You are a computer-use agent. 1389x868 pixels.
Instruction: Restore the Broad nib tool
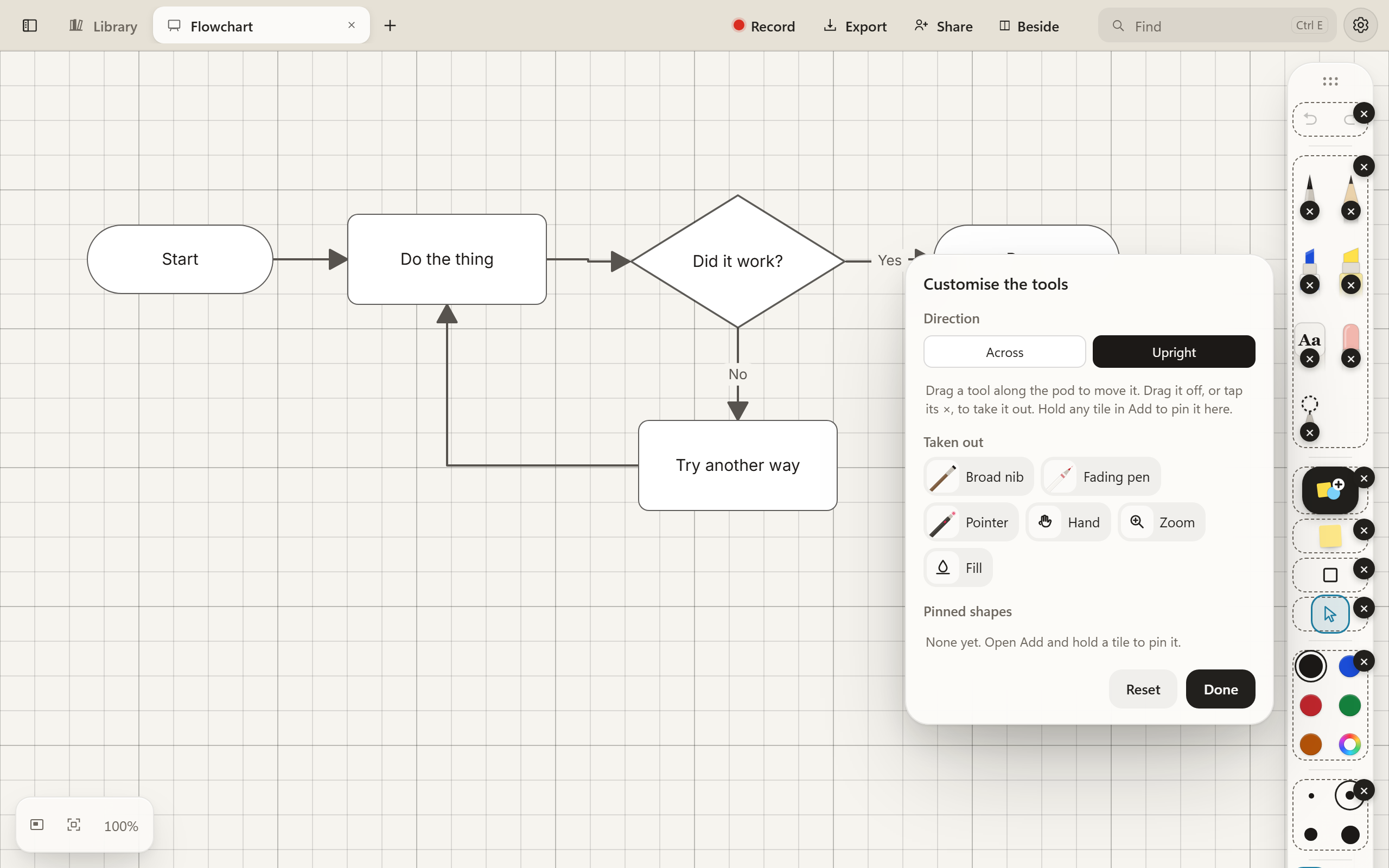pos(979,476)
